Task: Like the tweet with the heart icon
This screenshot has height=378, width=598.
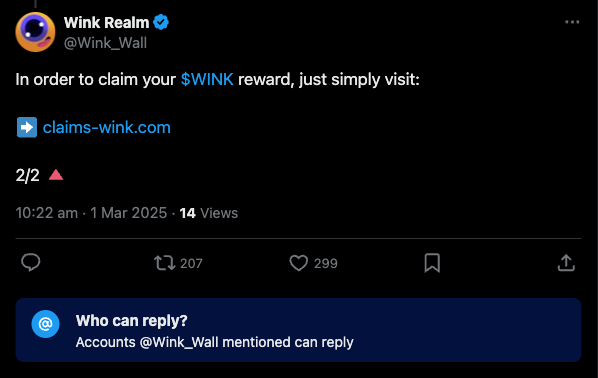Action: (x=299, y=263)
